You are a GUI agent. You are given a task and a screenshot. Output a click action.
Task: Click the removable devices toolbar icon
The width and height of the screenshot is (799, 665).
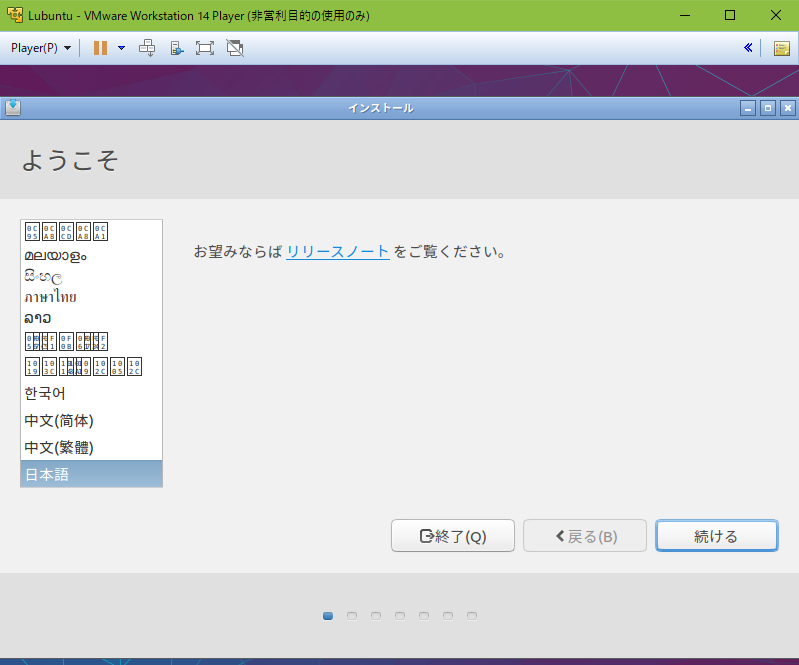pos(176,48)
